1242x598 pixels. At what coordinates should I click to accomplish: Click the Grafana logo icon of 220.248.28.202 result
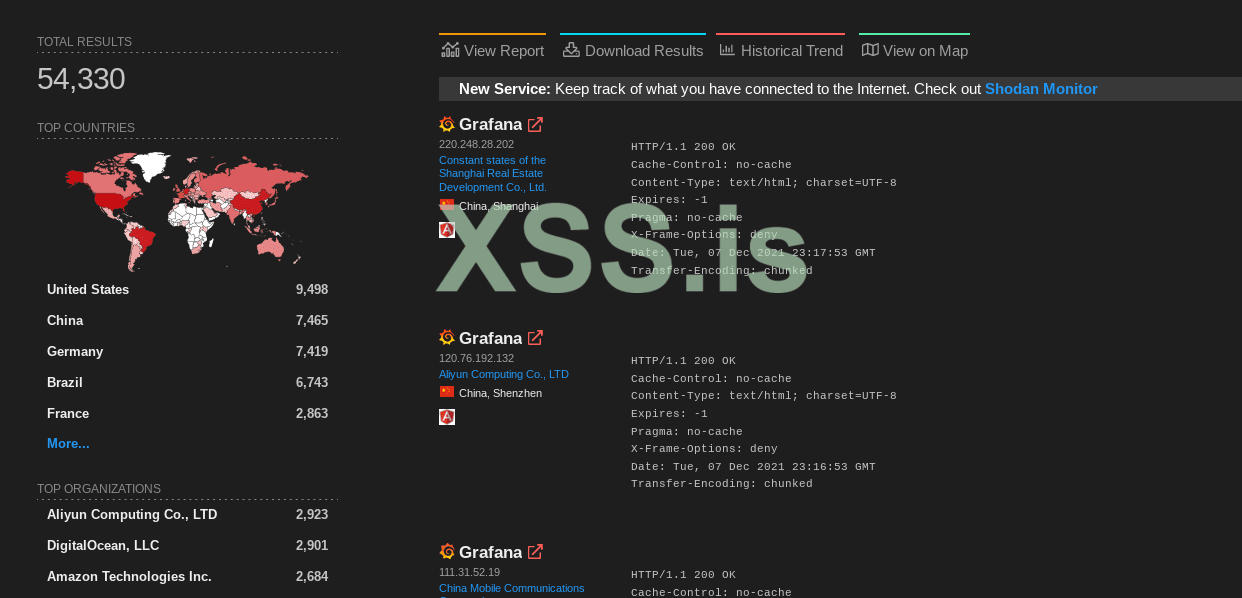point(447,124)
